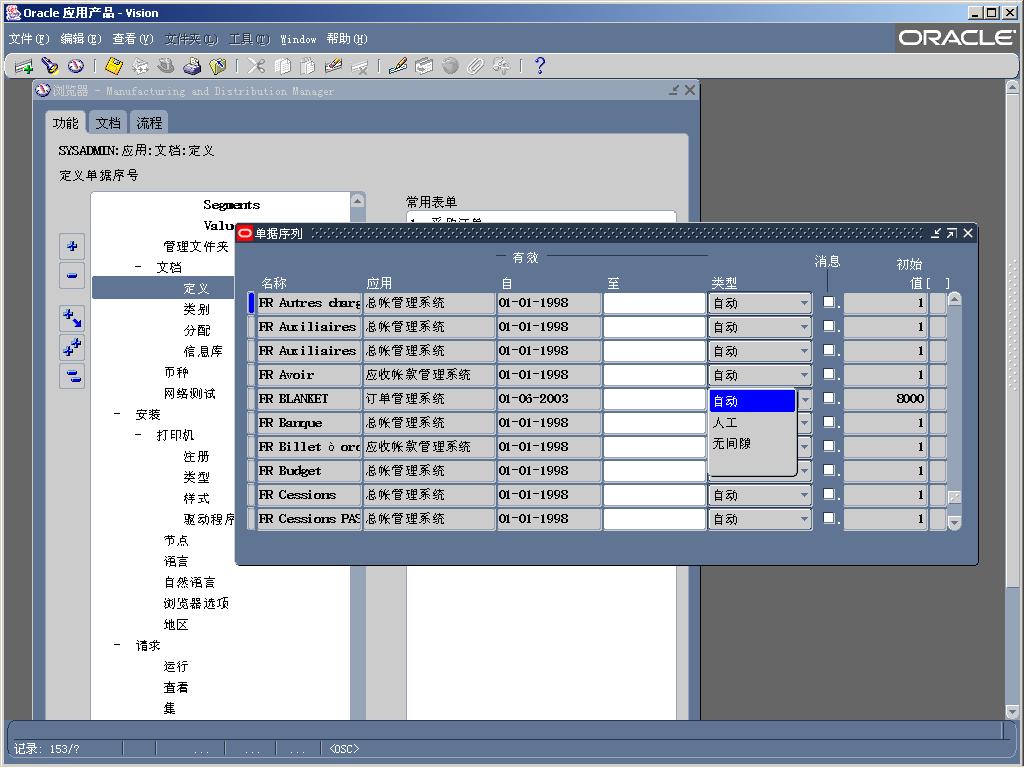Image resolution: width=1024 pixels, height=768 pixels.
Task: Select 网络测试 in the navigator tree
Action: coord(189,393)
